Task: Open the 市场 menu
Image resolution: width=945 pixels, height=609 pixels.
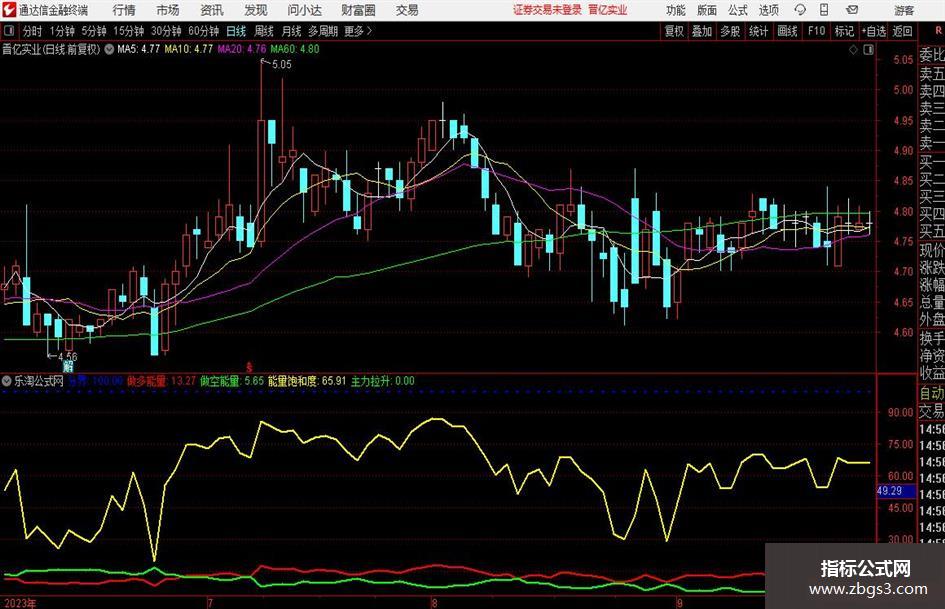Action: point(168,10)
